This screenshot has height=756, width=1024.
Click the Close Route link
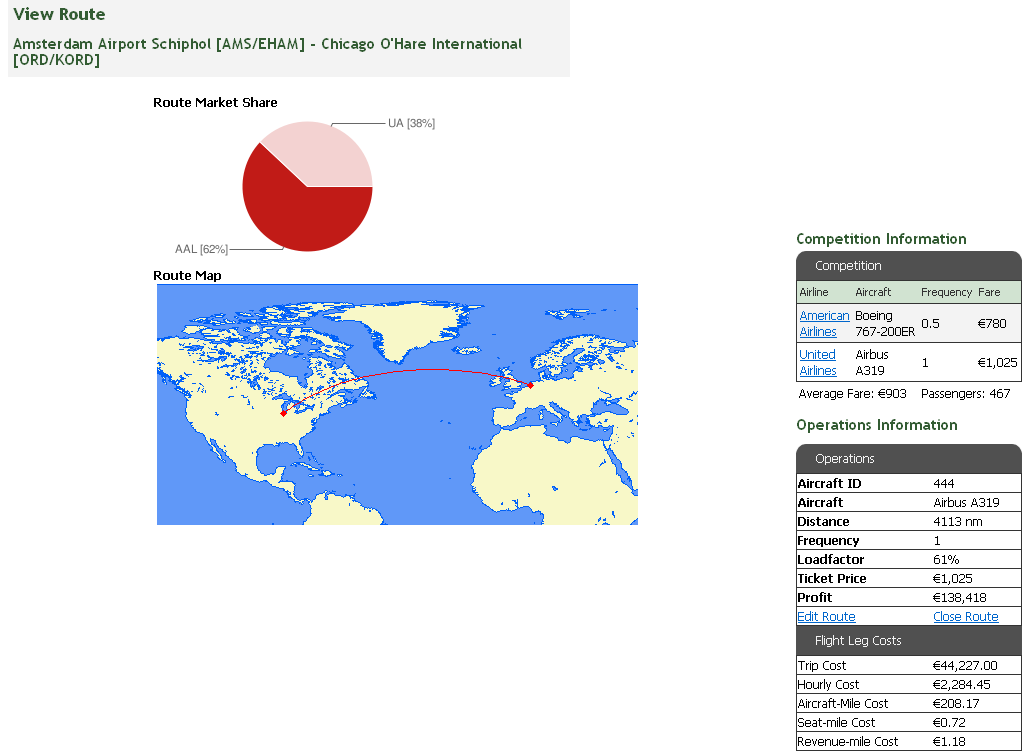[965, 617]
